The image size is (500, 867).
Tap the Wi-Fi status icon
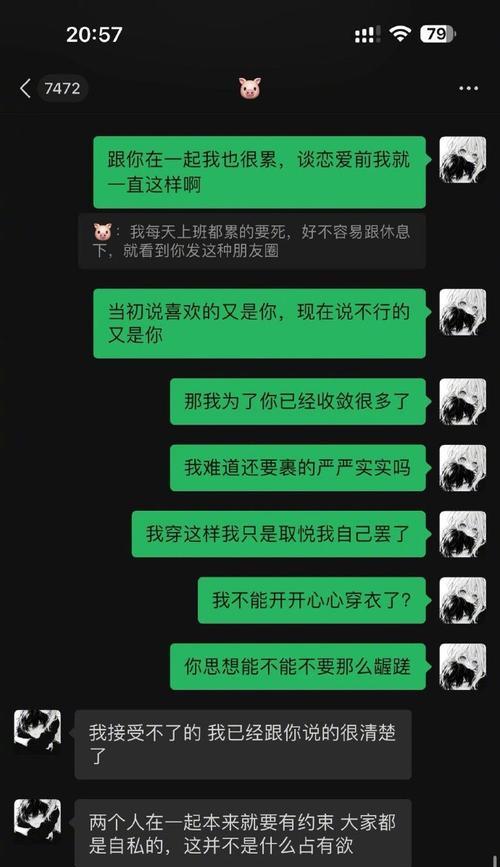pyautogui.click(x=399, y=34)
